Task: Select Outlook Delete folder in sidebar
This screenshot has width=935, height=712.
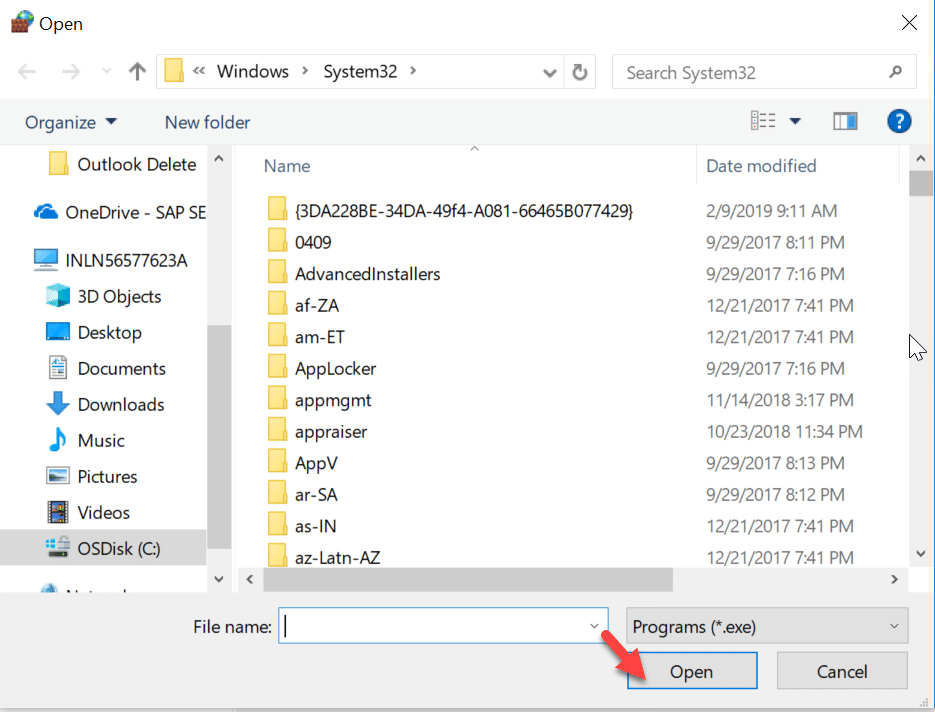Action: coord(122,164)
